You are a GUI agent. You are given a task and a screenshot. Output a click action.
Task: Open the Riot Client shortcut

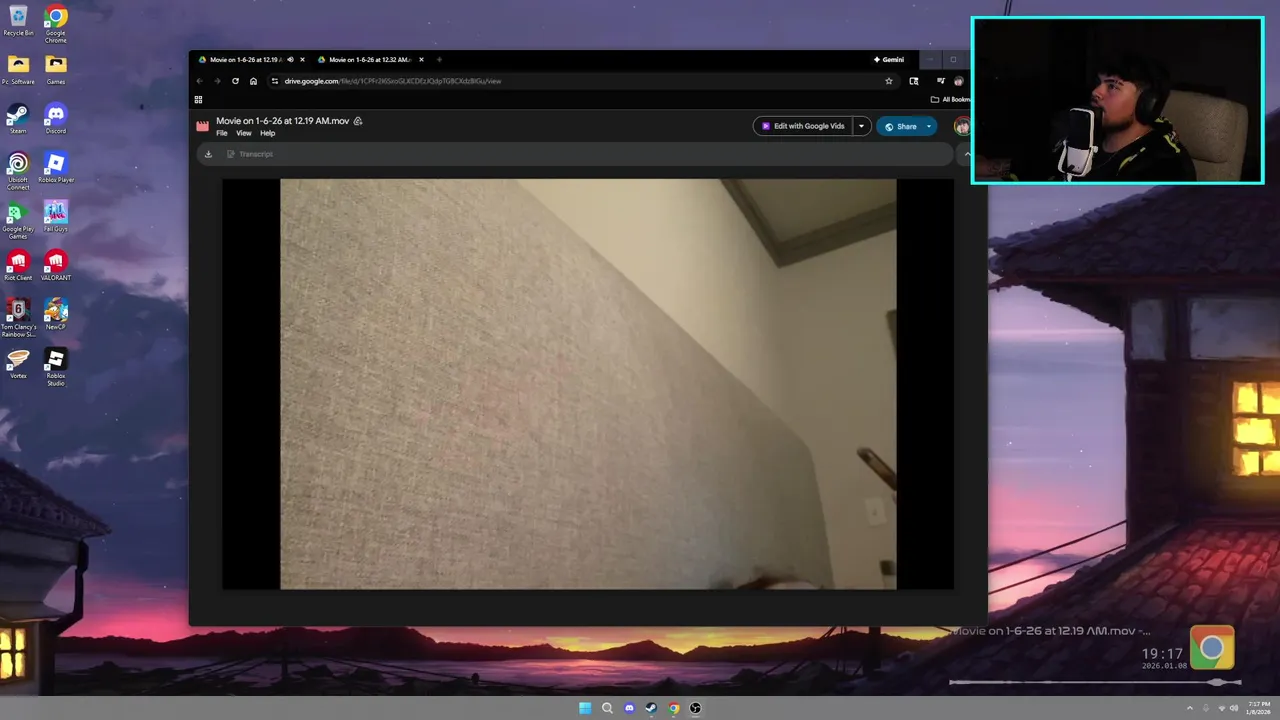[x=18, y=265]
